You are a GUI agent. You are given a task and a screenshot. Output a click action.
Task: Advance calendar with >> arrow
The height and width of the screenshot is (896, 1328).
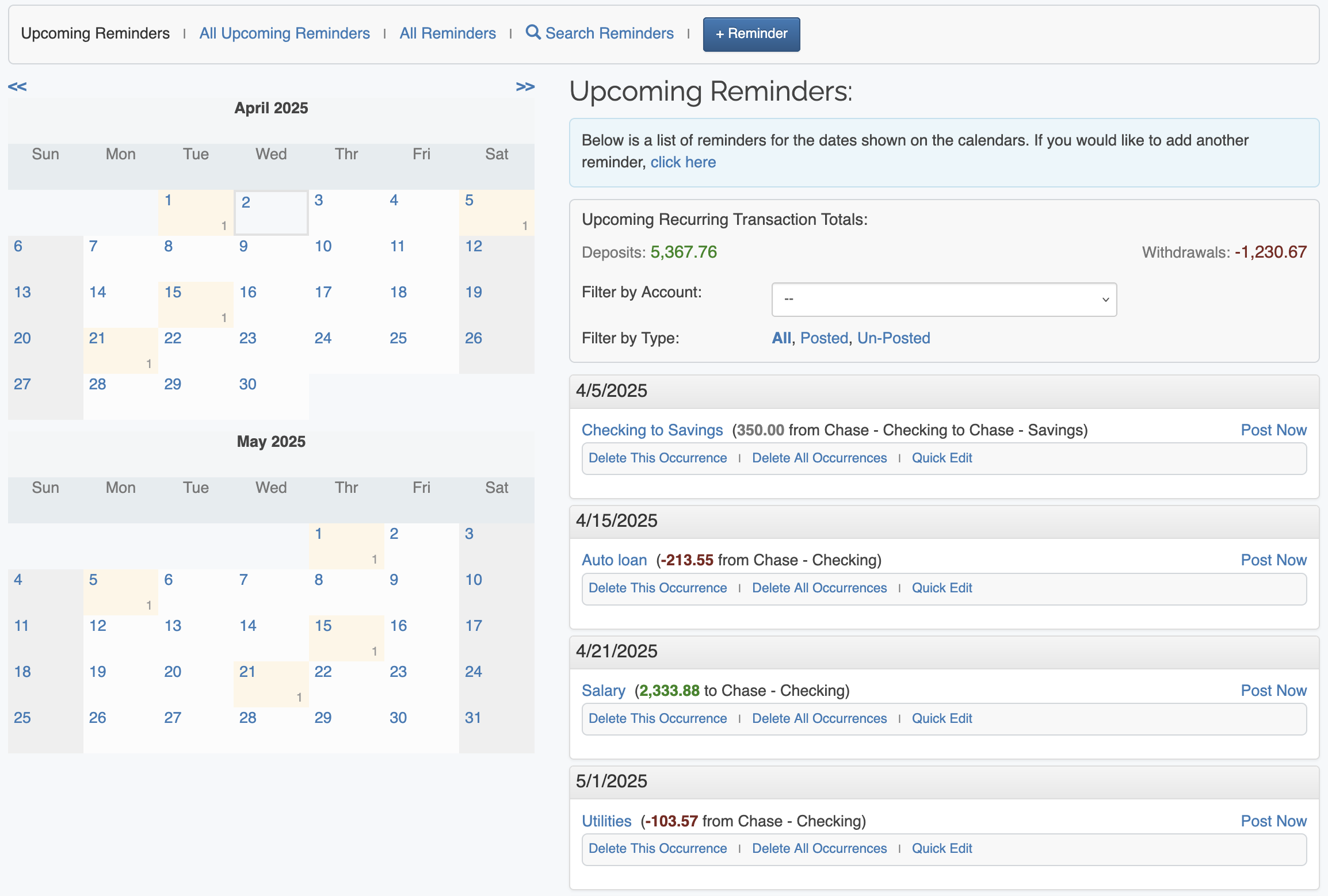pos(525,87)
